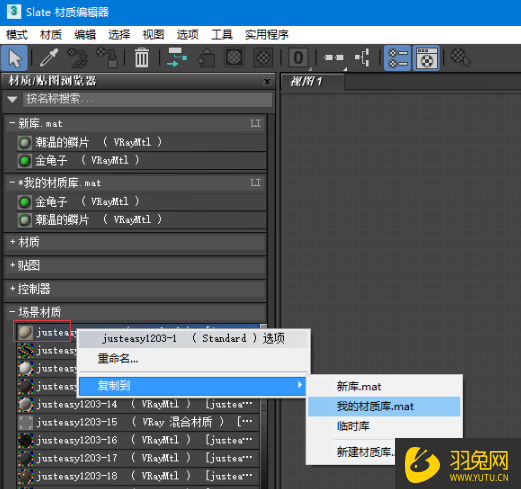Viewport: 521px width, 489px height.
Task: Click Assign Material to Selection icon
Action: pyautogui.click(x=107, y=58)
